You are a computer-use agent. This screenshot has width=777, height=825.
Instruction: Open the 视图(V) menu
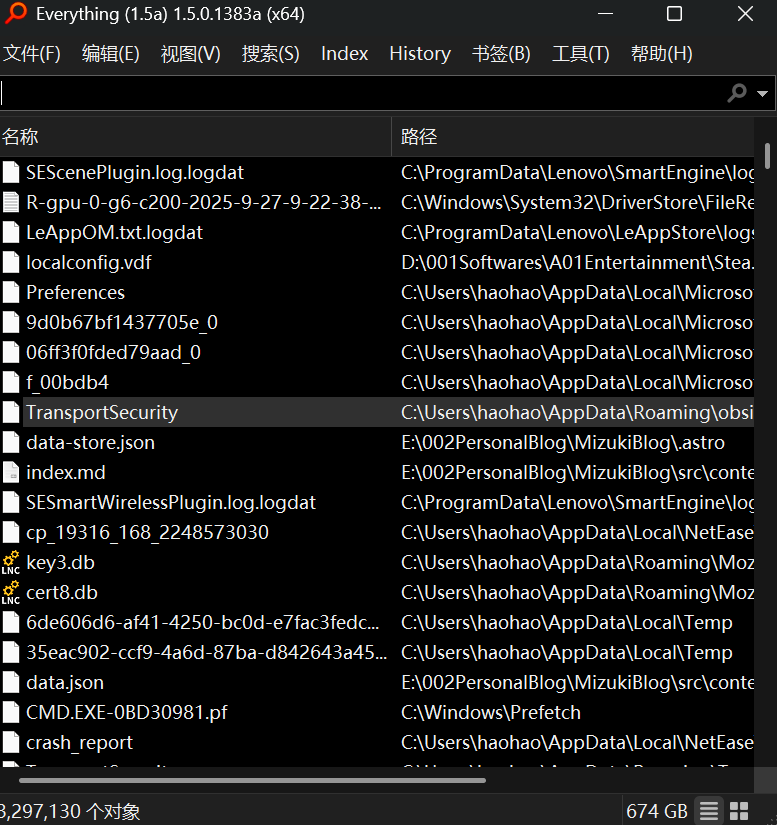(x=190, y=54)
